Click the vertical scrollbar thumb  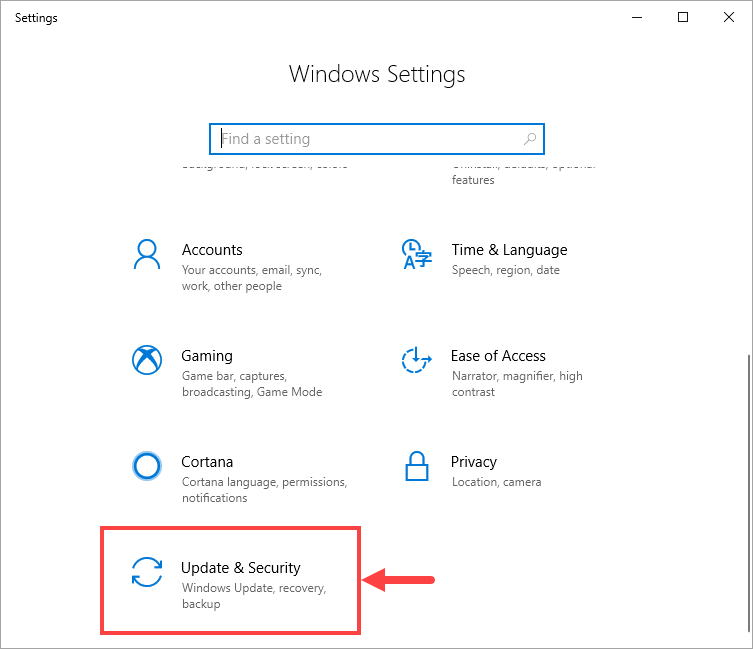750,494
